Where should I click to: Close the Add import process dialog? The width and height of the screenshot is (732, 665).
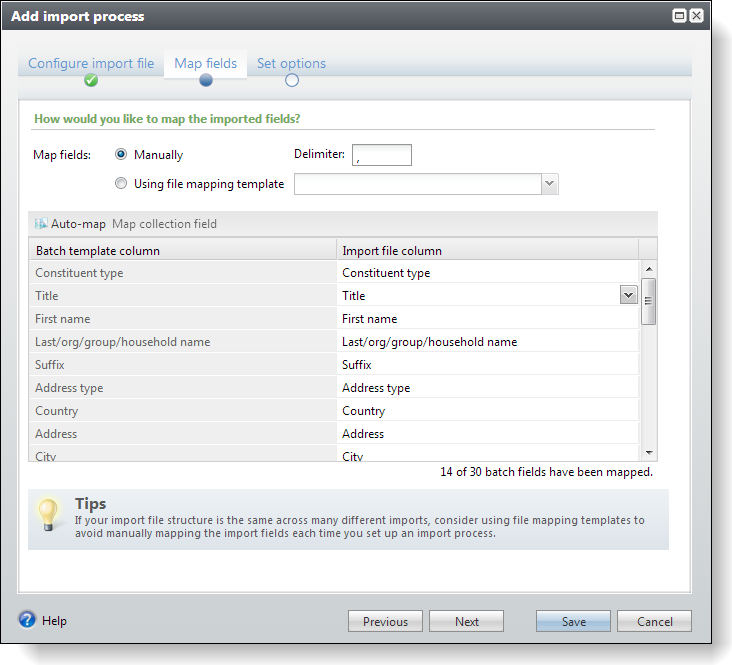[x=696, y=16]
